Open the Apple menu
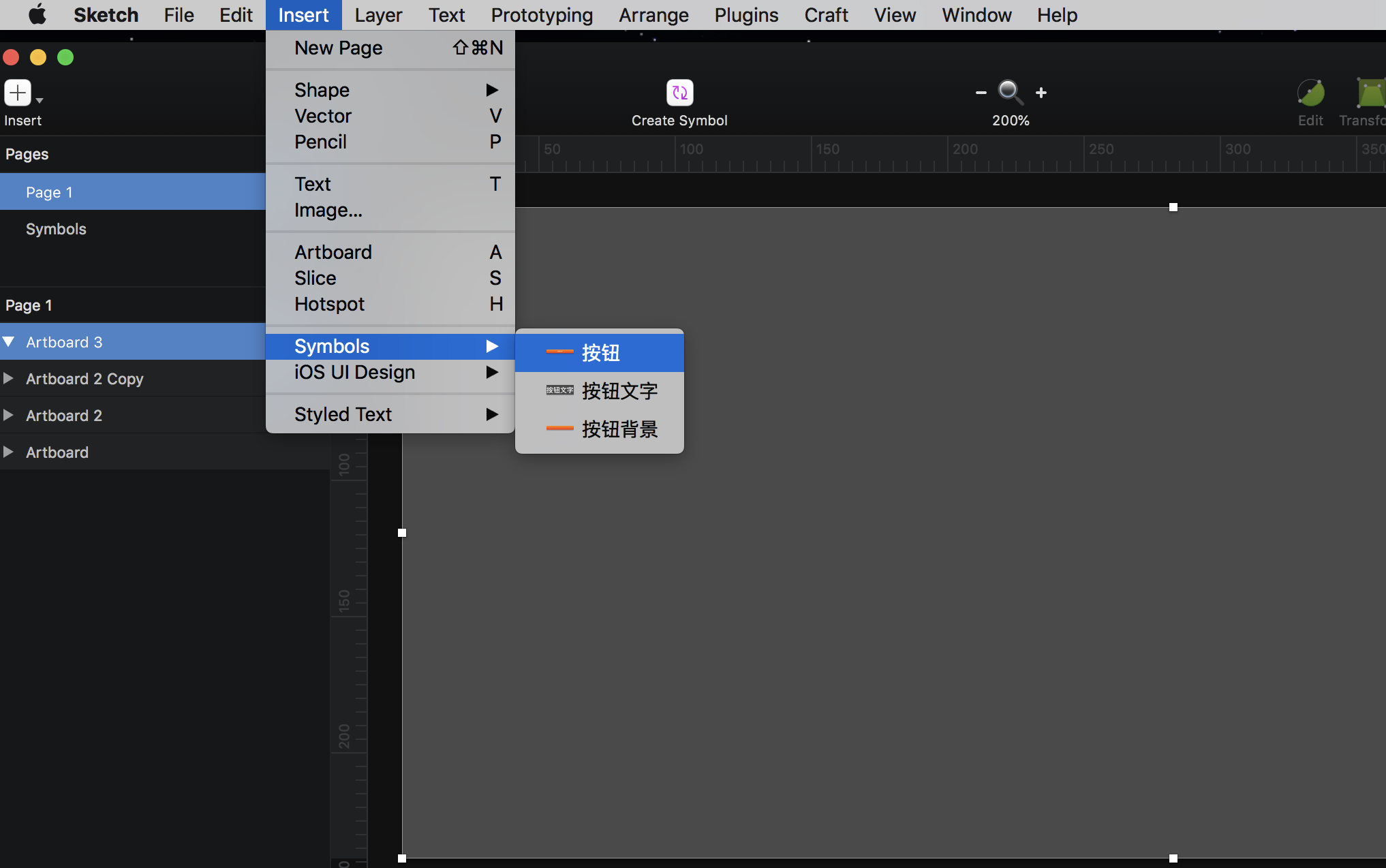The image size is (1386, 868). coord(37,15)
